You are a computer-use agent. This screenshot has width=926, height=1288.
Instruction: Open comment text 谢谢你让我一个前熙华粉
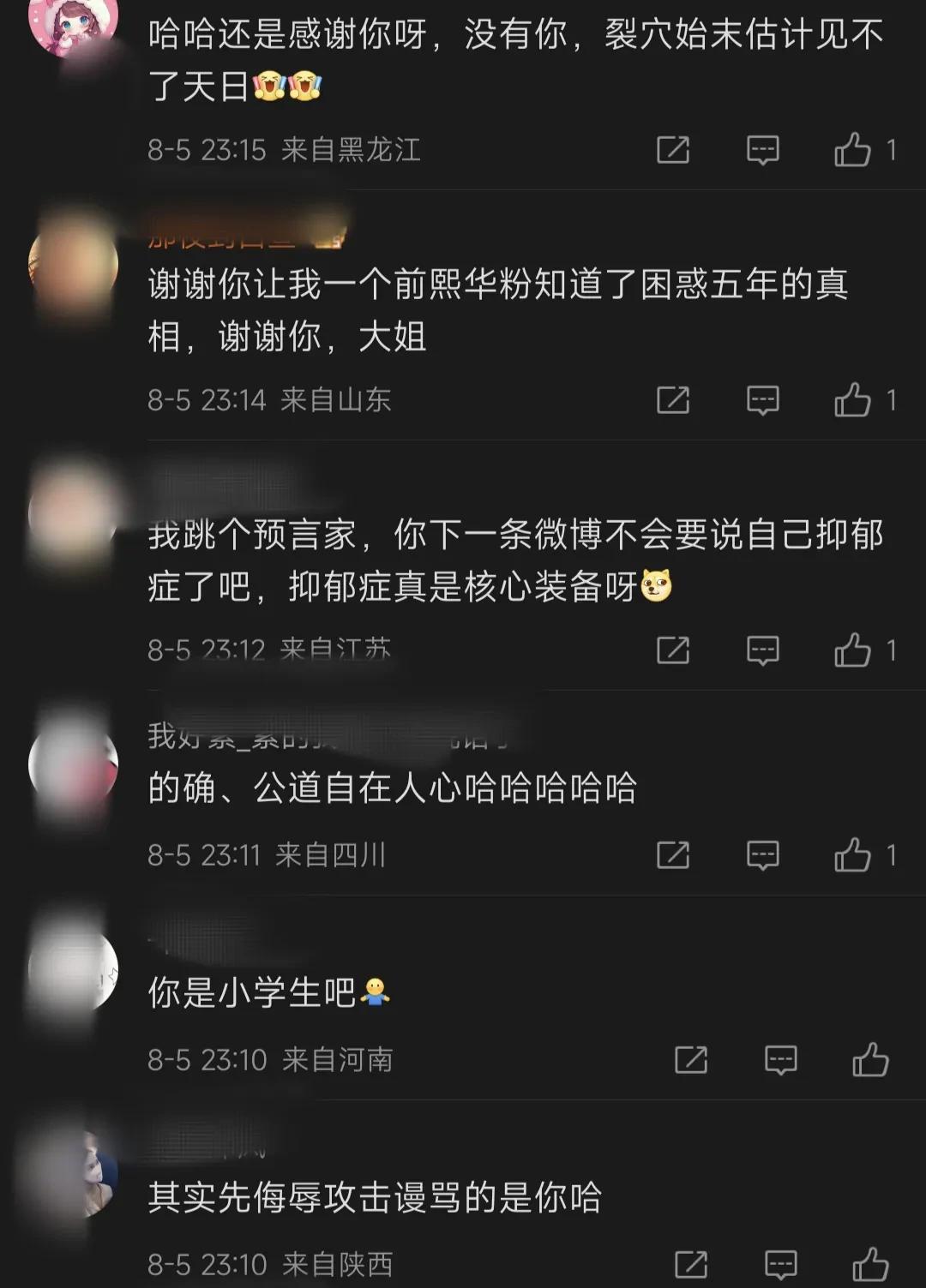(x=498, y=309)
